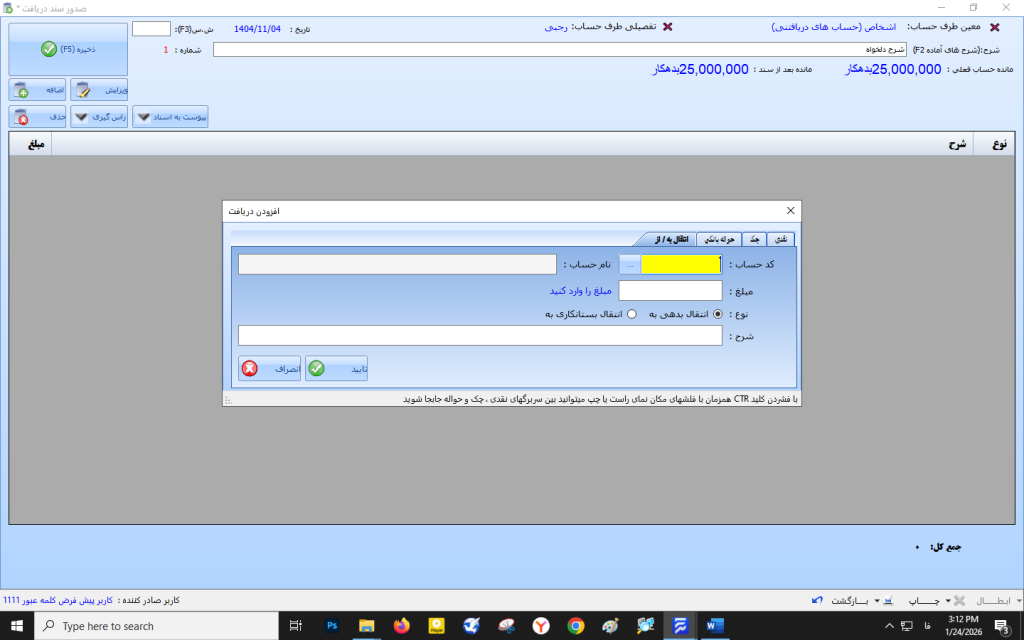Click the مبلغ amount input field
The image size is (1024, 640).
pos(670,290)
